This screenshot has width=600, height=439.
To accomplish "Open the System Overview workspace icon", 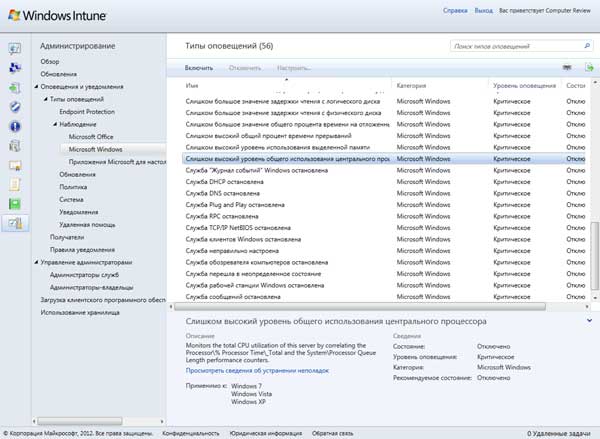I will click(x=15, y=49).
